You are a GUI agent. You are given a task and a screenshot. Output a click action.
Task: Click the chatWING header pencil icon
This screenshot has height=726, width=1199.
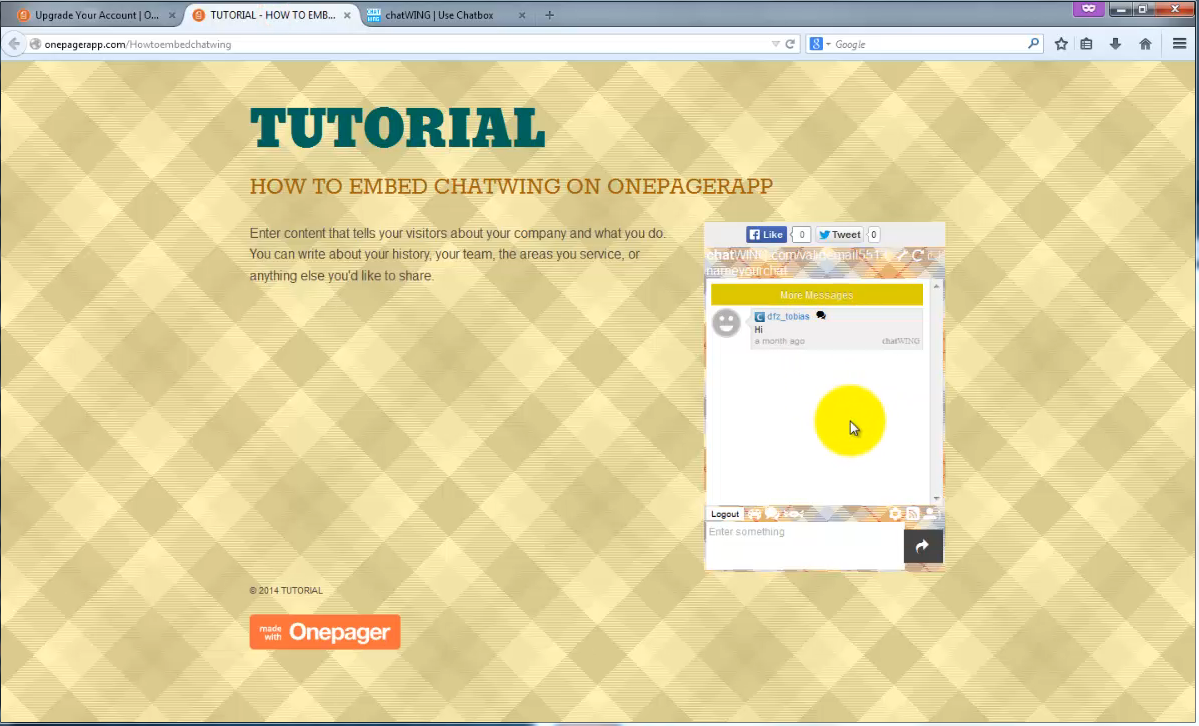point(902,256)
